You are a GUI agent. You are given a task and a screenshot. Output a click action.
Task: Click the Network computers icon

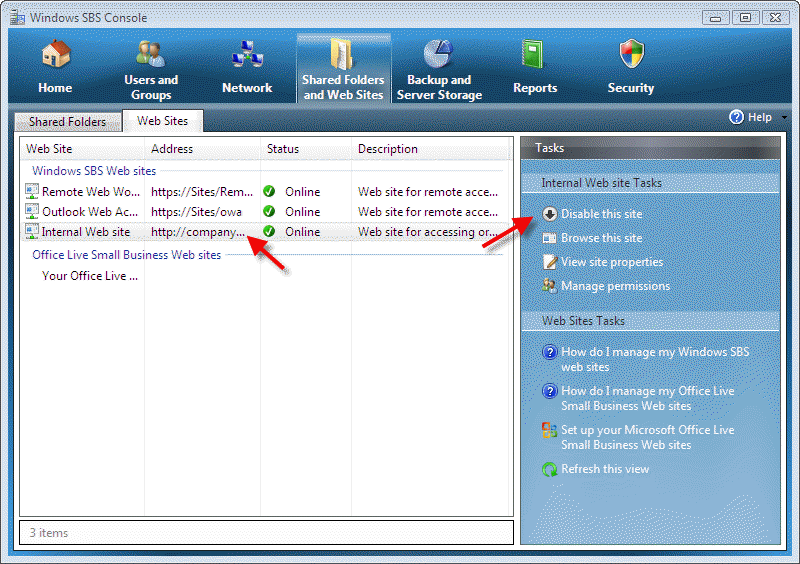(x=247, y=54)
